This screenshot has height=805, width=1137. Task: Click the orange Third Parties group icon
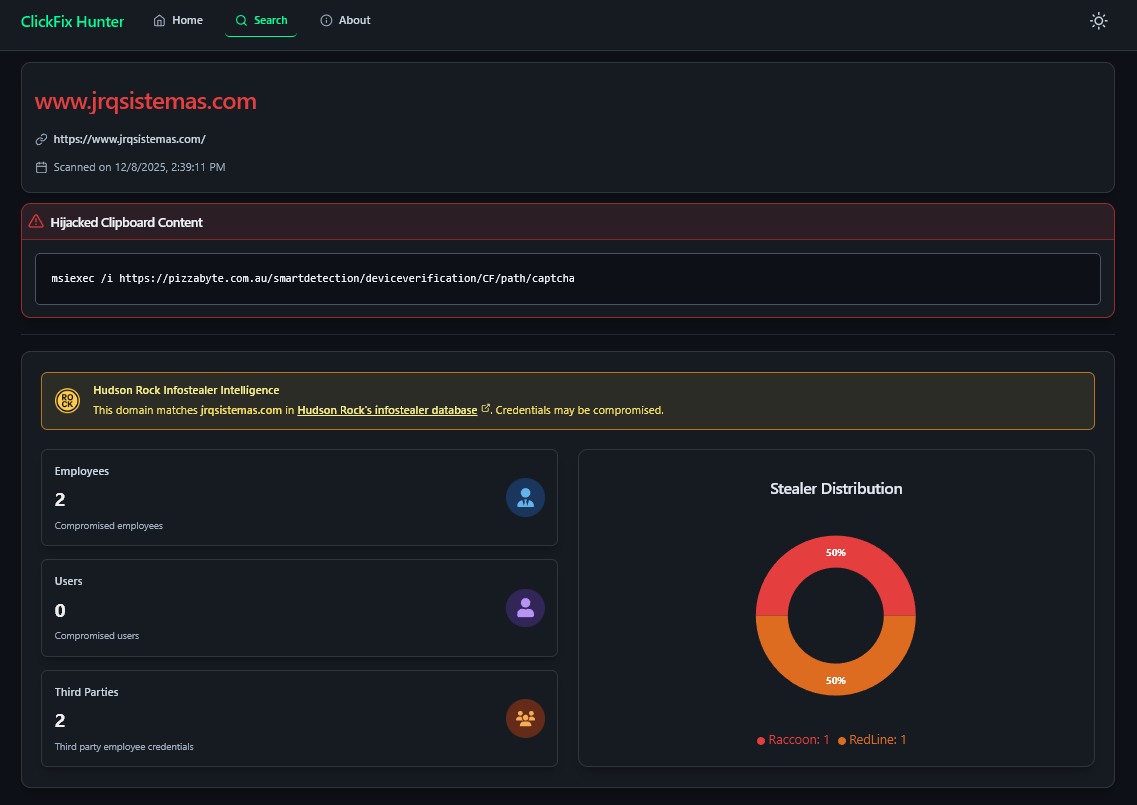[x=525, y=718]
